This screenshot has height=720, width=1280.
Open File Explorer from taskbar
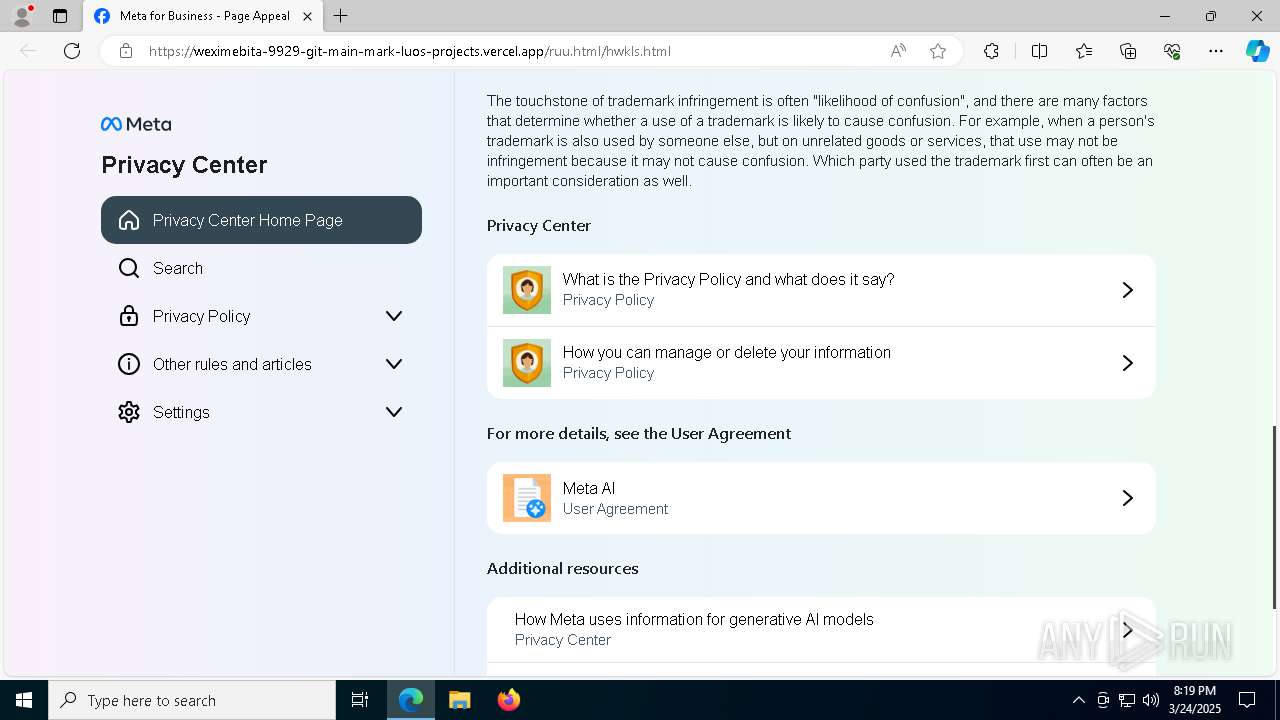(459, 700)
